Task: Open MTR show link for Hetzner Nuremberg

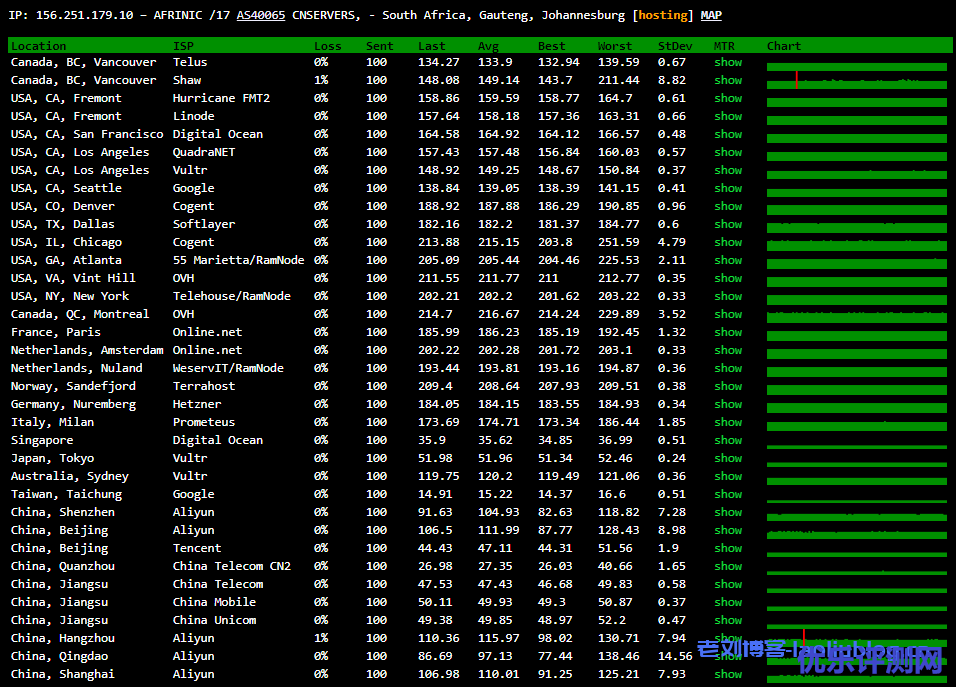Action: click(x=728, y=404)
